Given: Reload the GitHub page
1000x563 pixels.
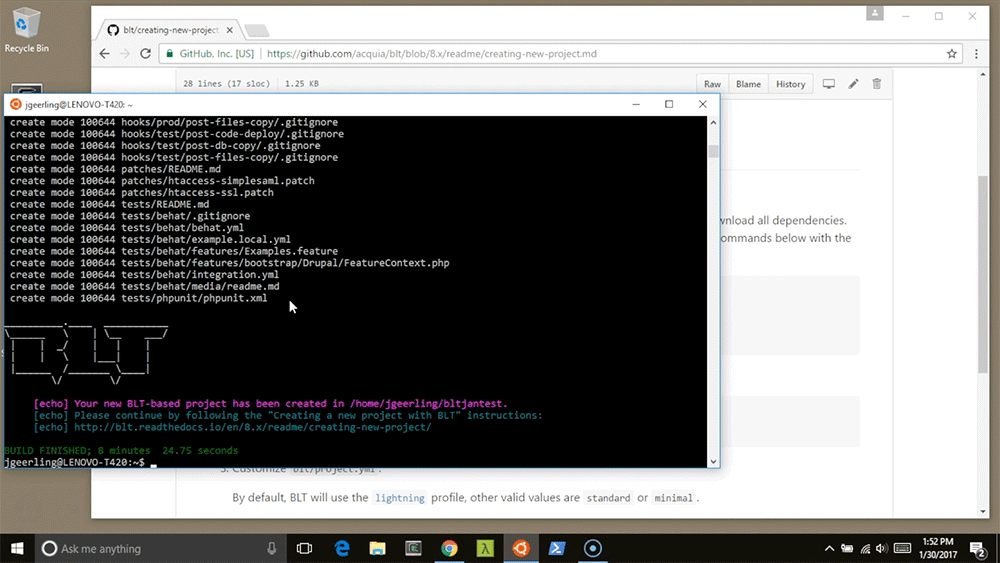Looking at the screenshot, I should tap(145, 54).
